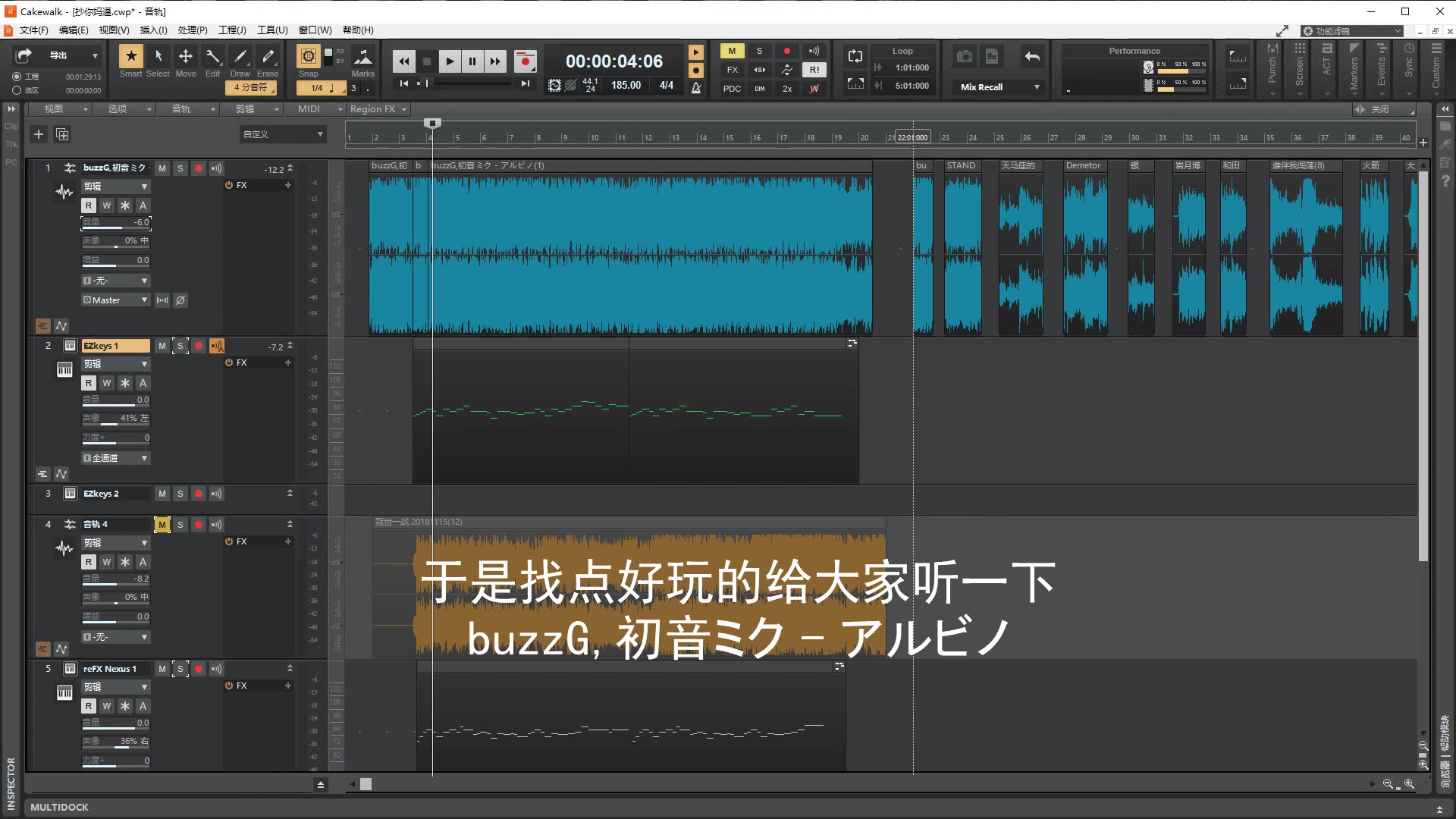Screen dimensions: 1456x819
Task: Toggle global Mute in Mix module
Action: (x=732, y=51)
